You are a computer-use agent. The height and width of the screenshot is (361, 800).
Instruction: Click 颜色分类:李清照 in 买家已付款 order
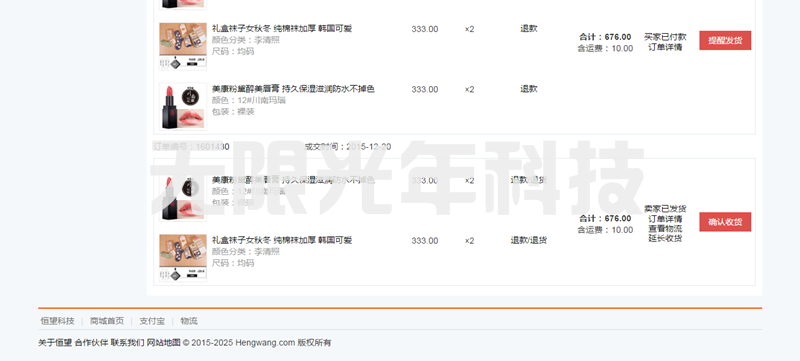[246, 40]
